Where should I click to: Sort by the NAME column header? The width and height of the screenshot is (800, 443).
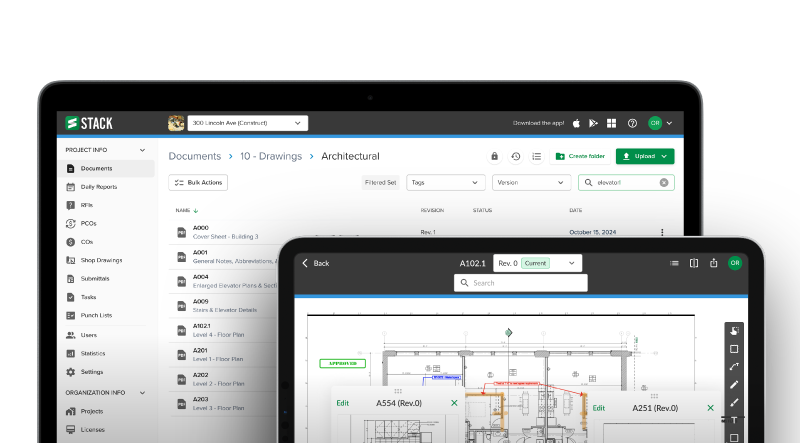[x=187, y=210]
